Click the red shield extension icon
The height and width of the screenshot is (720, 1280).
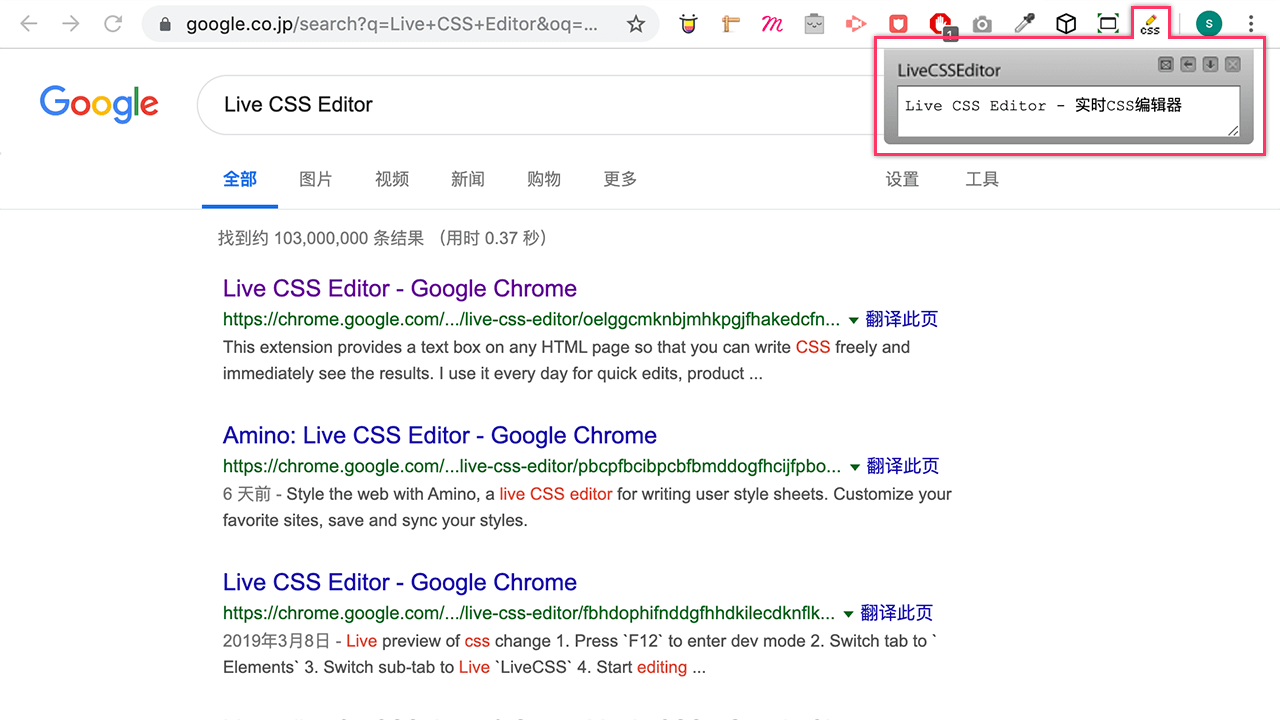click(x=898, y=24)
